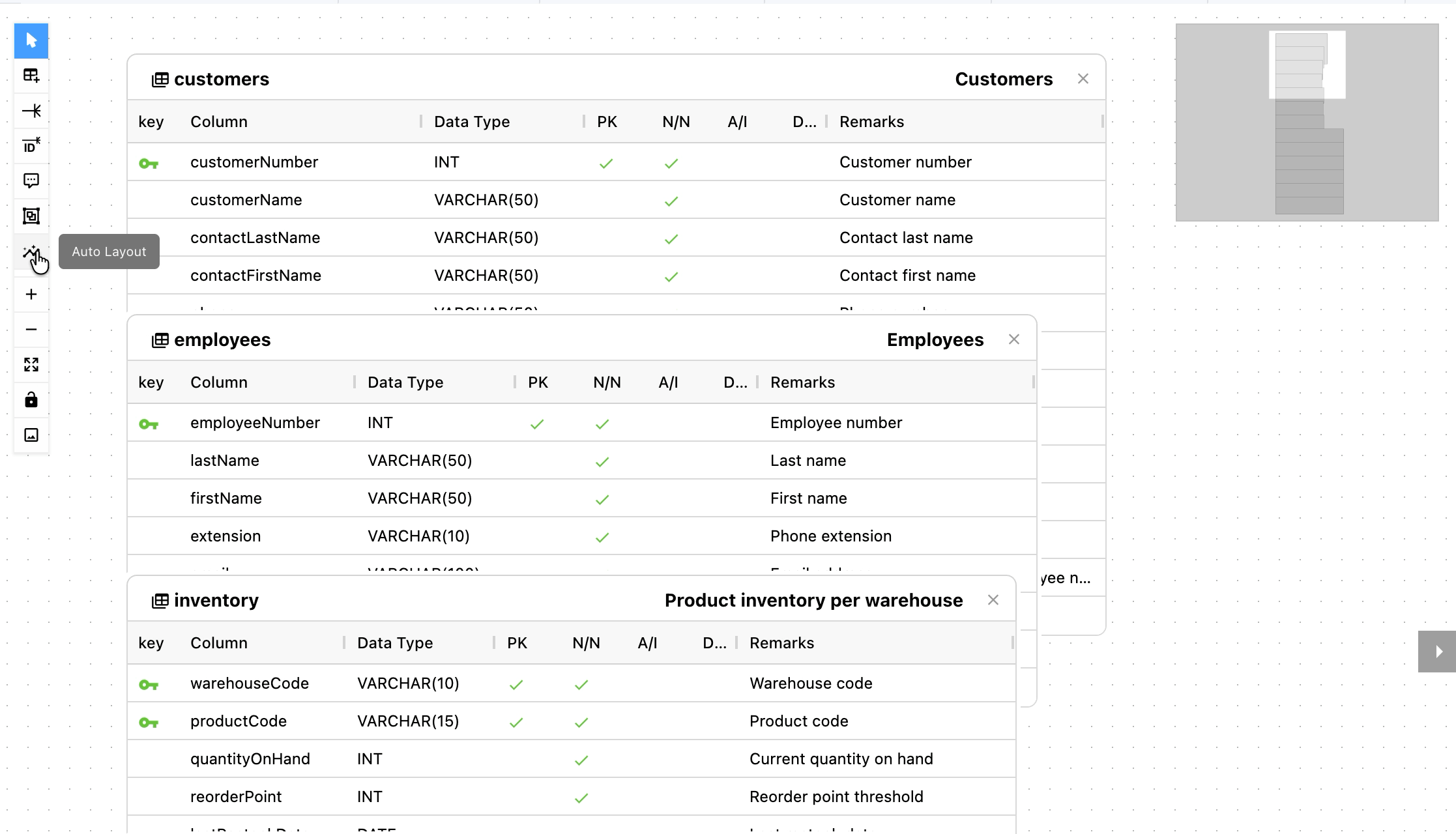Close the customers table card

point(1083,79)
